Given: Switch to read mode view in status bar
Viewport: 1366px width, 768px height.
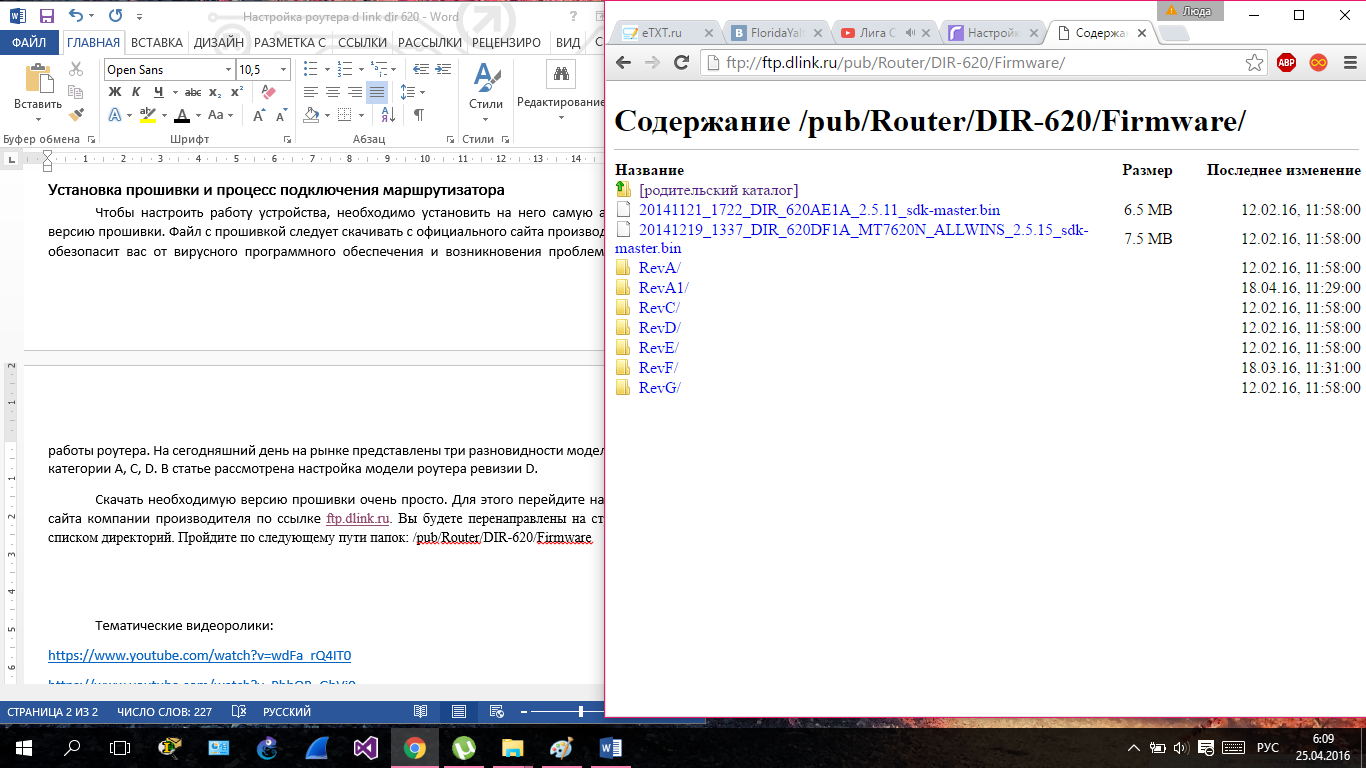Looking at the screenshot, I should (421, 712).
